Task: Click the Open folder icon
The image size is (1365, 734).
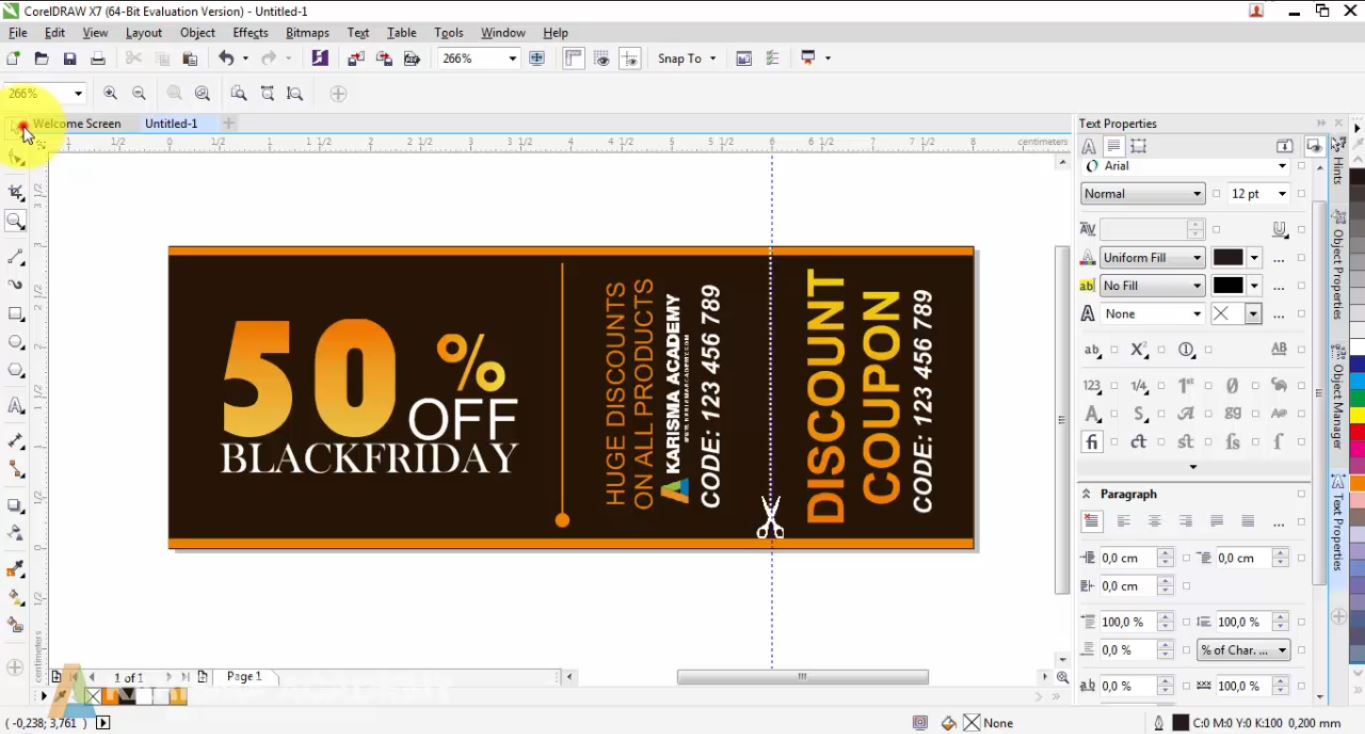Action: (41, 59)
